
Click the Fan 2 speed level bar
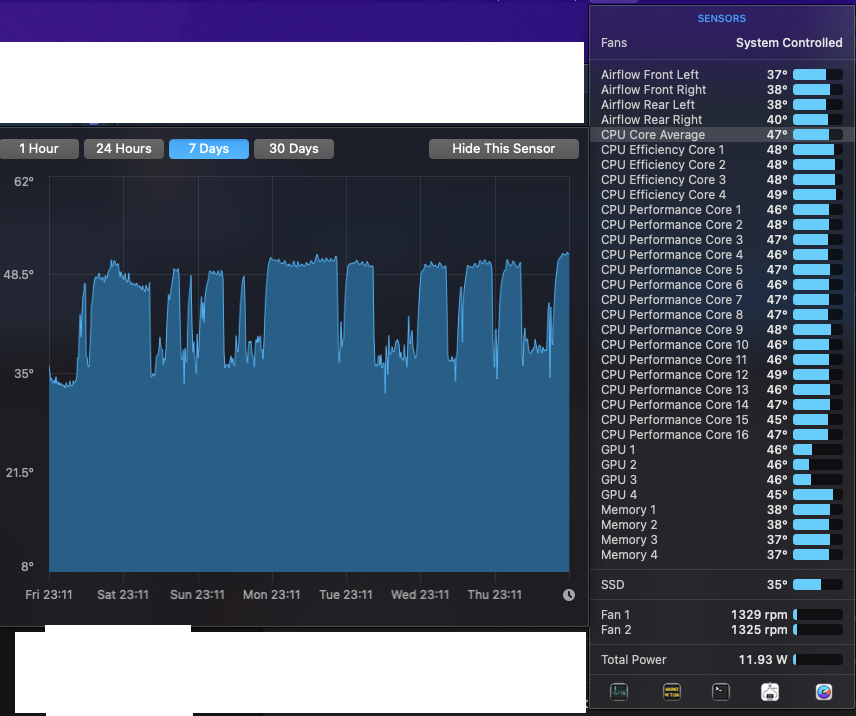(x=818, y=630)
